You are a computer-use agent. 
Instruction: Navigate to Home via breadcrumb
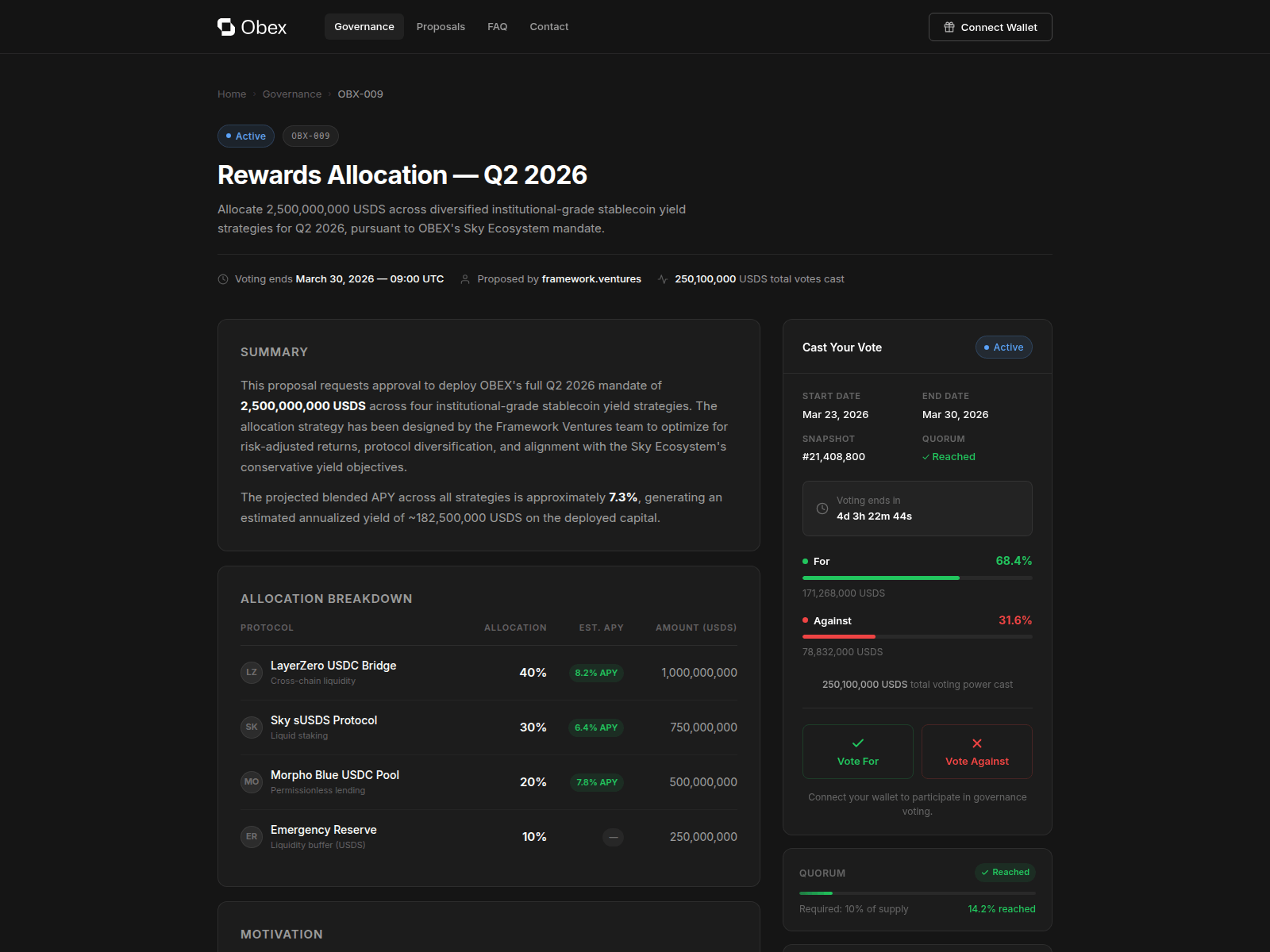pyautogui.click(x=231, y=94)
